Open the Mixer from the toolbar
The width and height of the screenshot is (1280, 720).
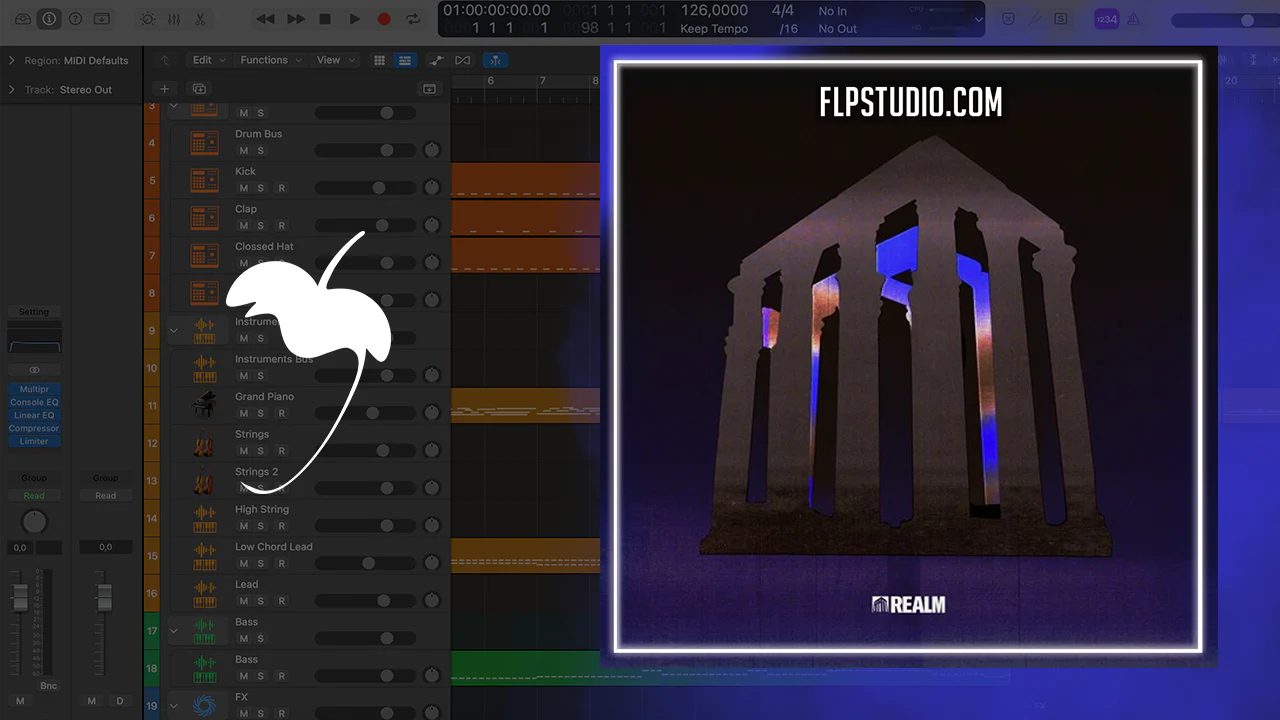[174, 19]
